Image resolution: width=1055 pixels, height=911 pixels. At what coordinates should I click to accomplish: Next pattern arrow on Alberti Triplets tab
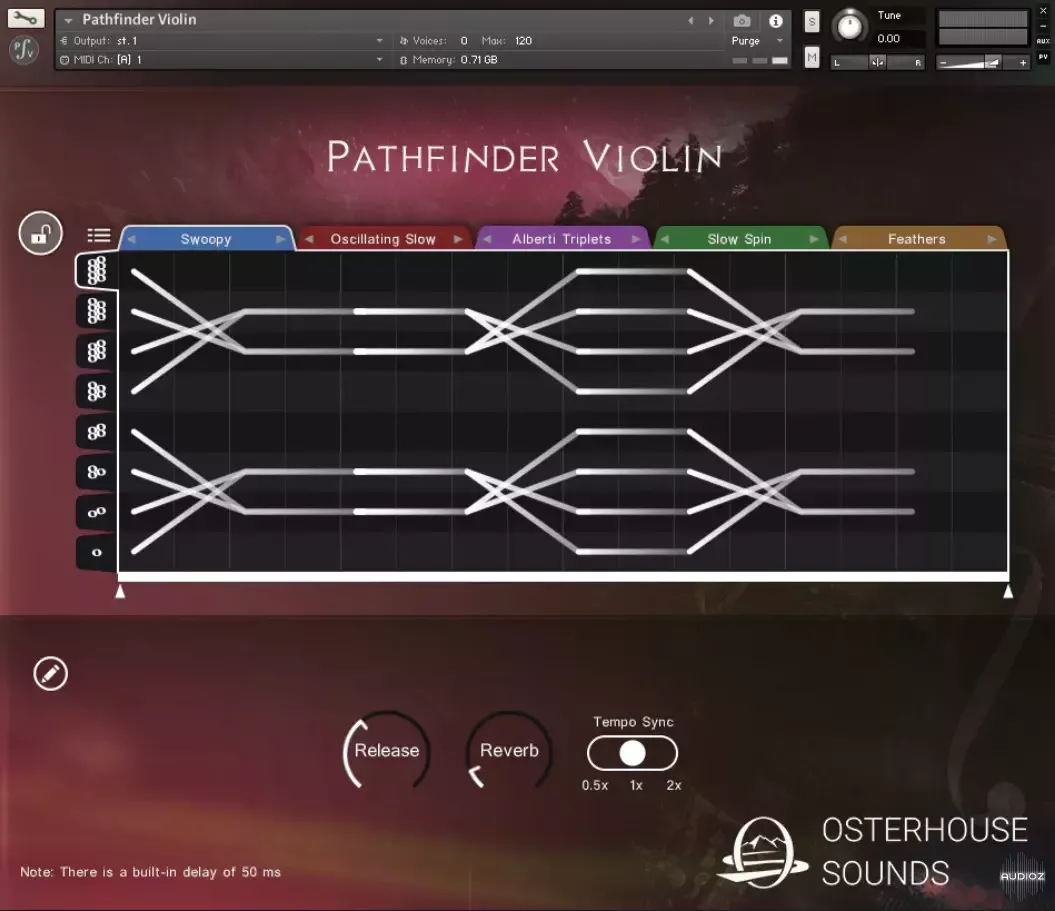(x=636, y=240)
